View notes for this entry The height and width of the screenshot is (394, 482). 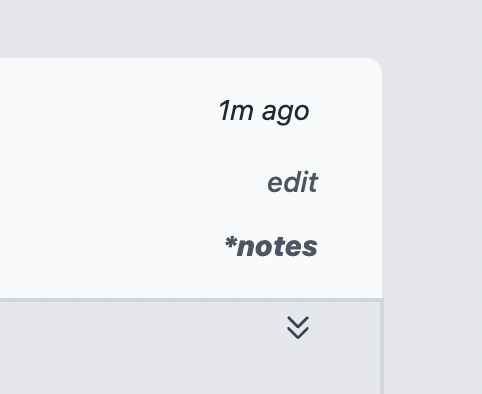pyautogui.click(x=271, y=247)
